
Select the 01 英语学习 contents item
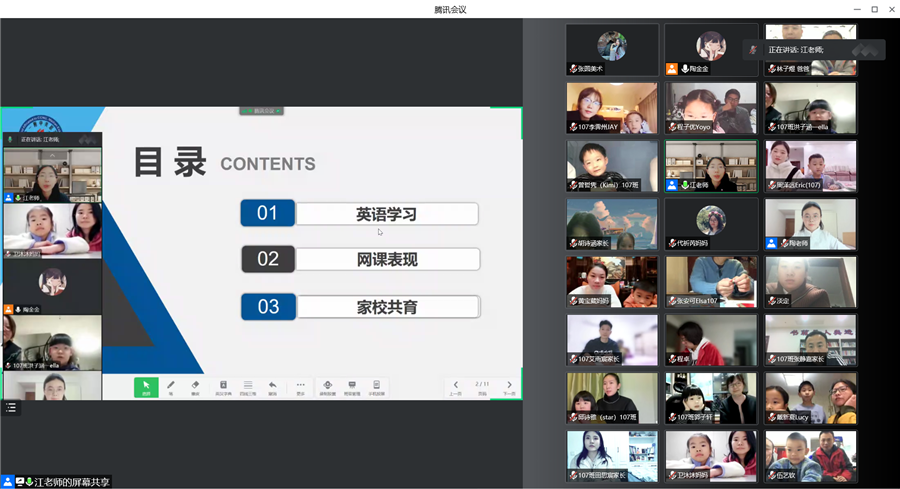[360, 214]
